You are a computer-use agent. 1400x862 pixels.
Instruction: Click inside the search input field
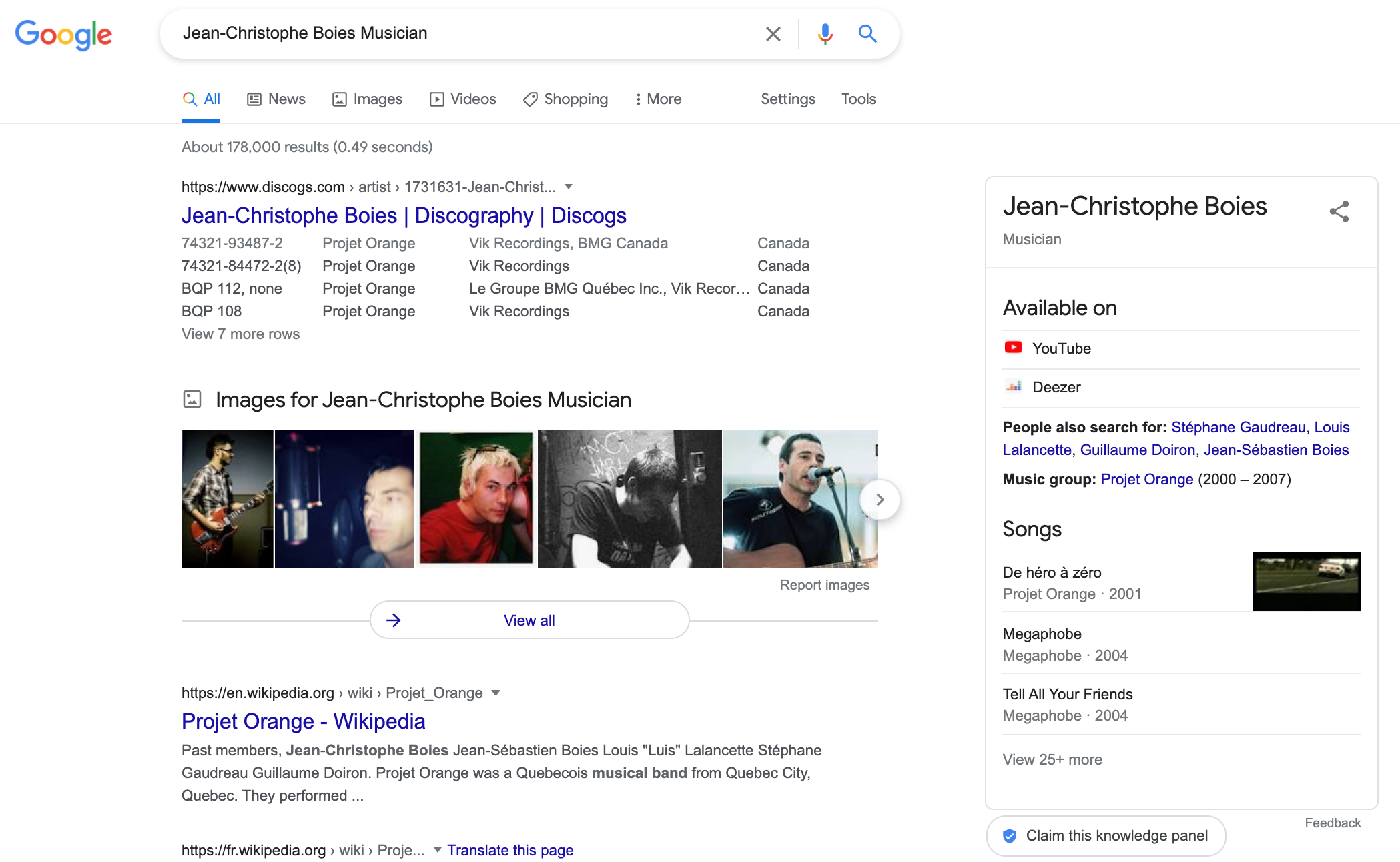[x=467, y=33]
